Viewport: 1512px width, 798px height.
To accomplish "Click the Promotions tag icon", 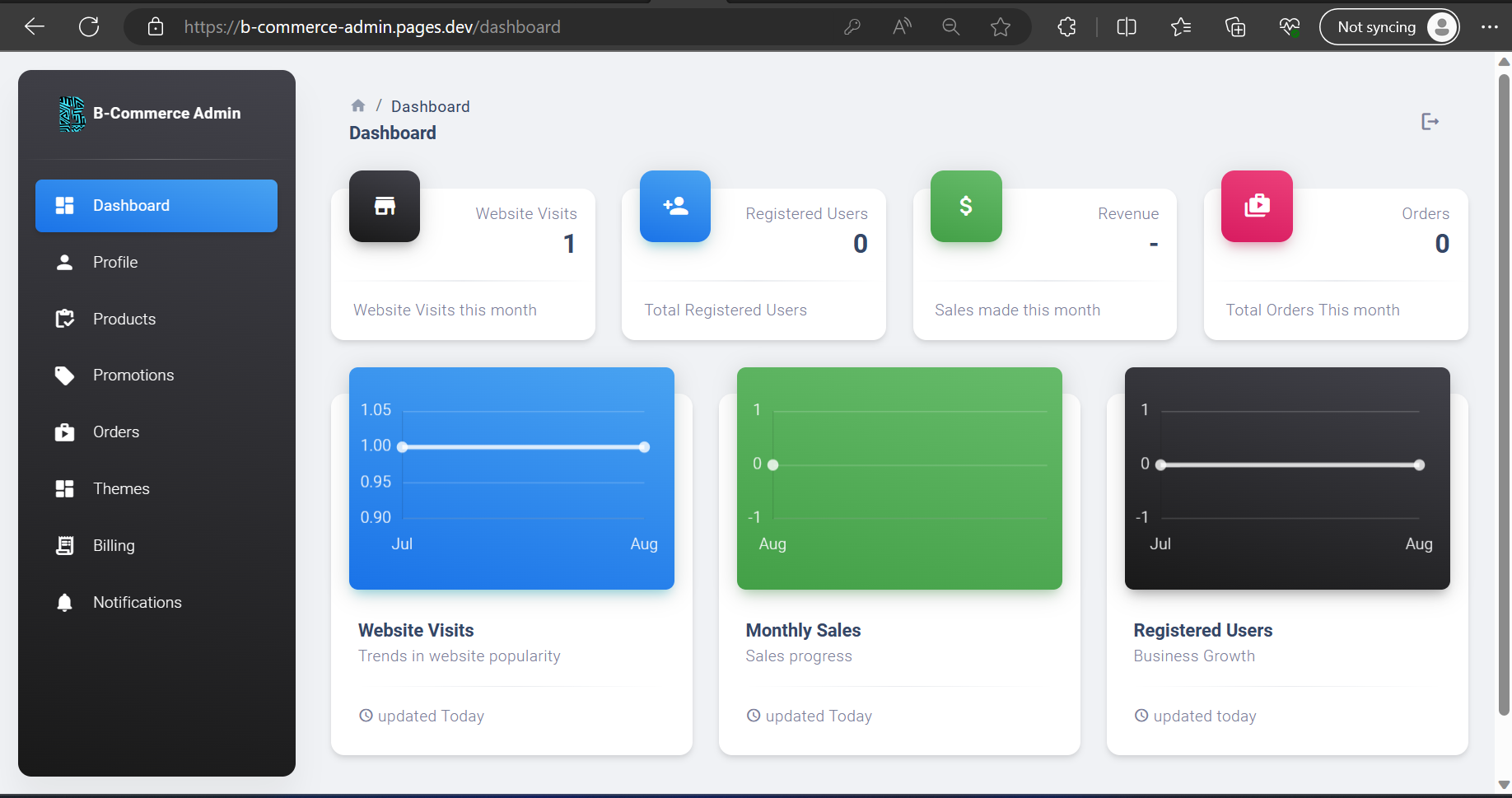I will [64, 375].
